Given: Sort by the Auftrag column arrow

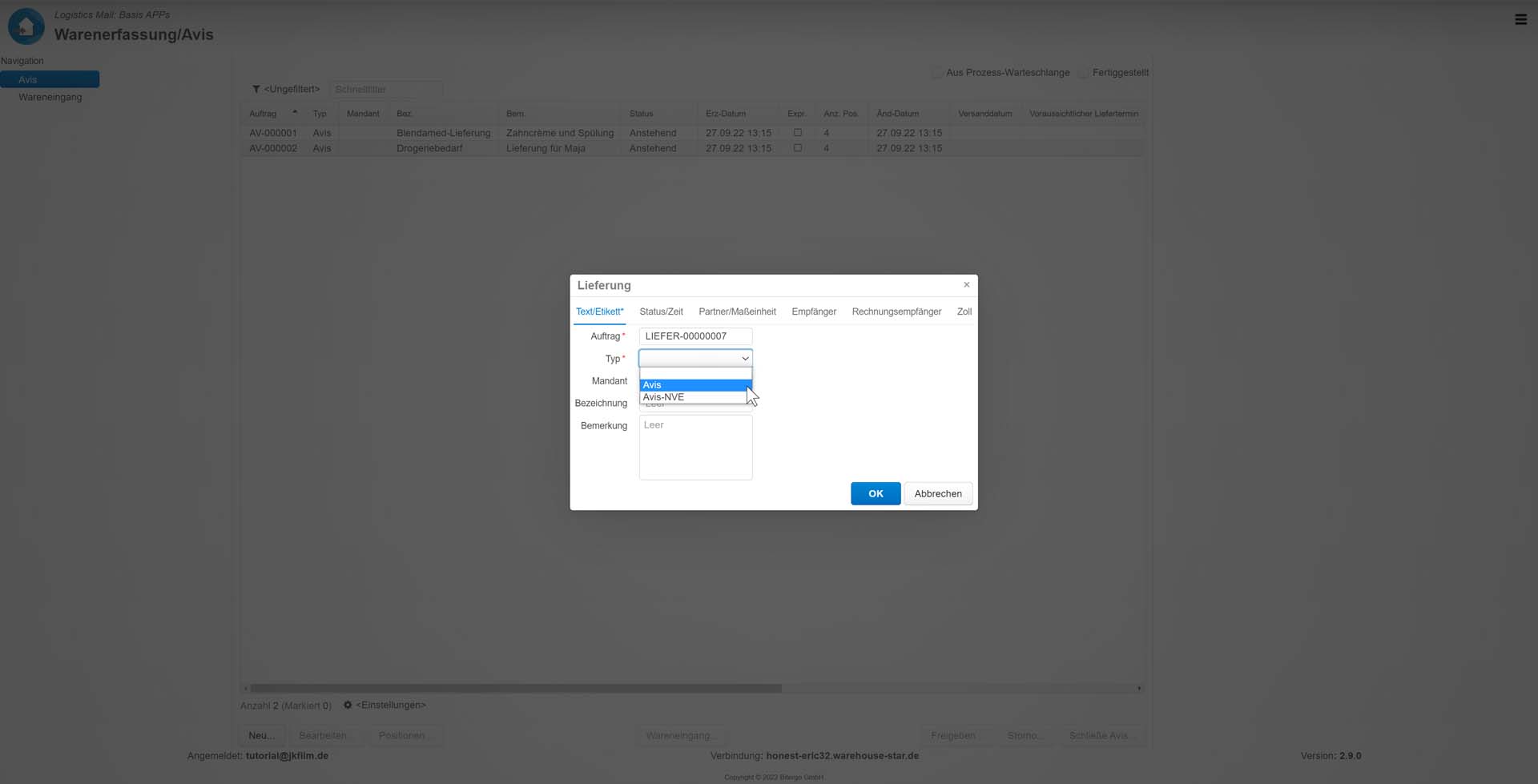Looking at the screenshot, I should pos(295,112).
